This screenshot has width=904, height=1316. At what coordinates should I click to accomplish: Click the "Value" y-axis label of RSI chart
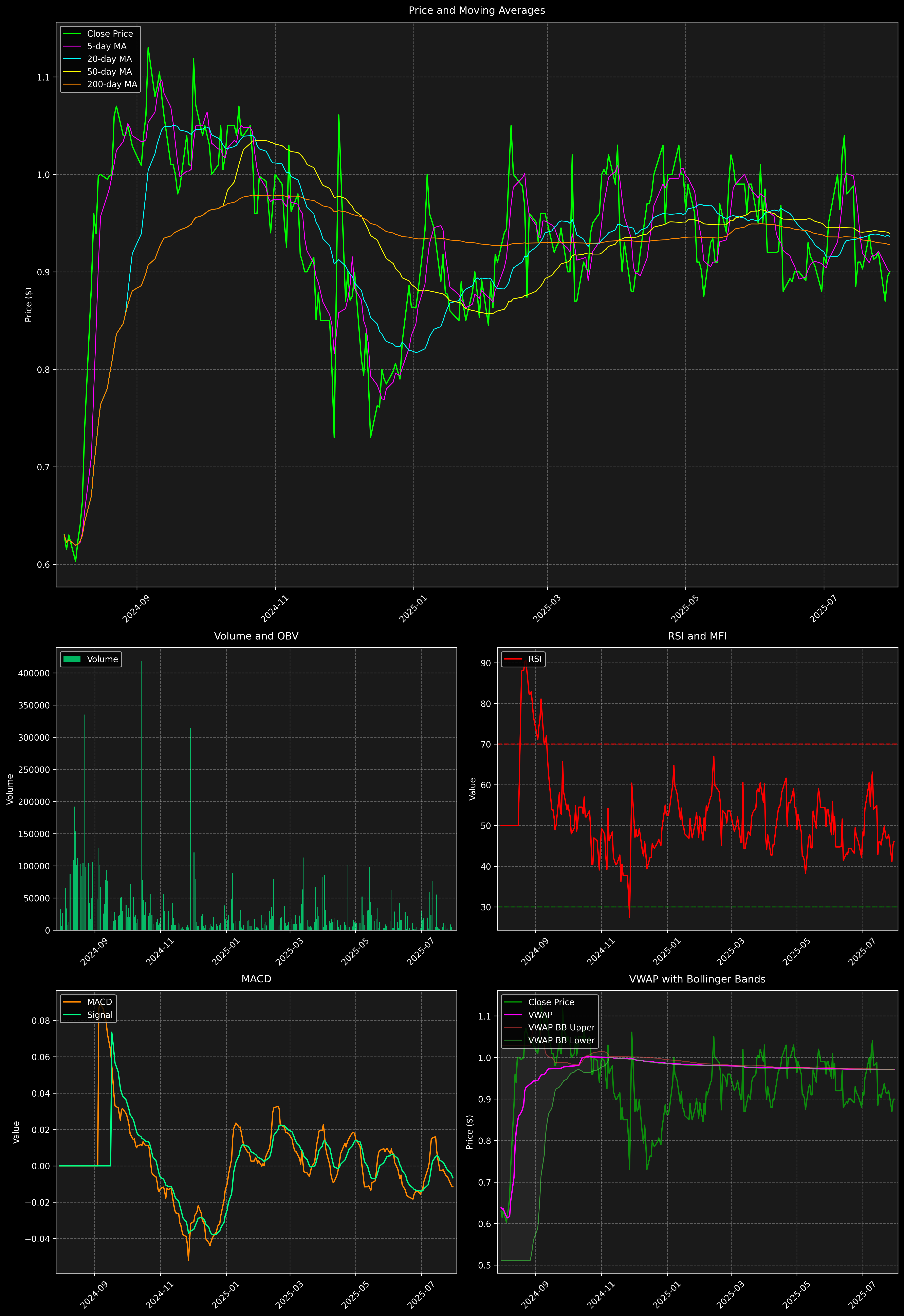point(472,789)
